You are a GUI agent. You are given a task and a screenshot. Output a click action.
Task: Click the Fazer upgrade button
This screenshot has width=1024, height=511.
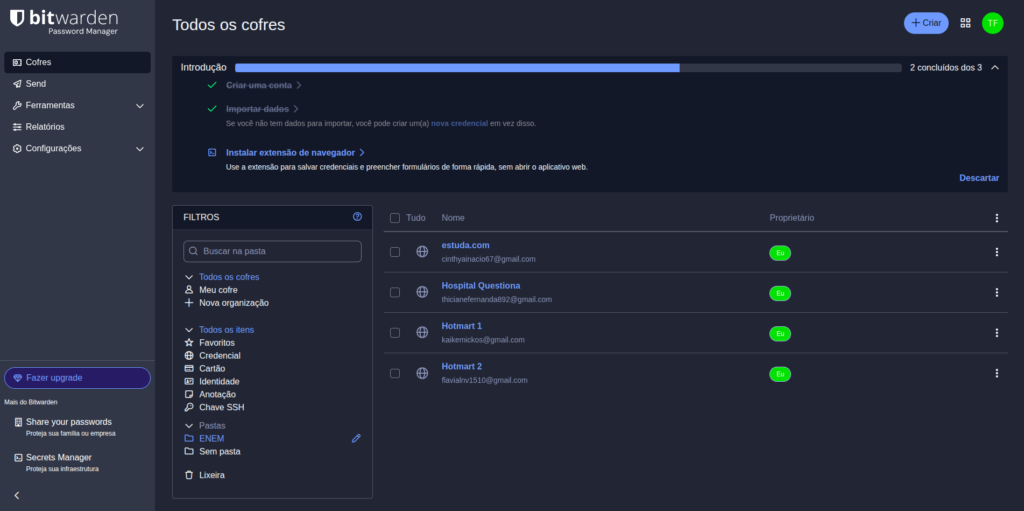coord(77,378)
